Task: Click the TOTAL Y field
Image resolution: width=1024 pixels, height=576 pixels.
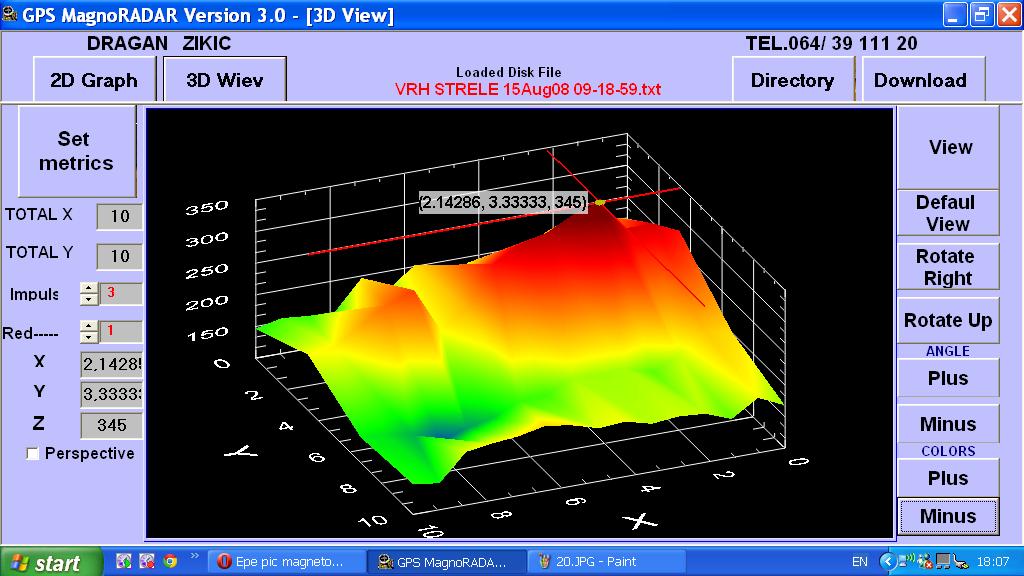Action: click(119, 256)
